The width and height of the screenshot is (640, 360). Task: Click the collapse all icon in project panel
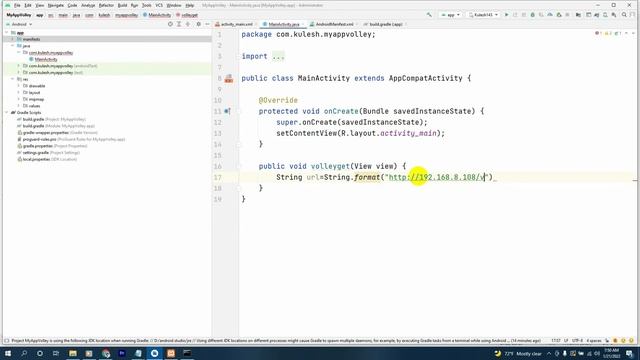tap(188, 24)
